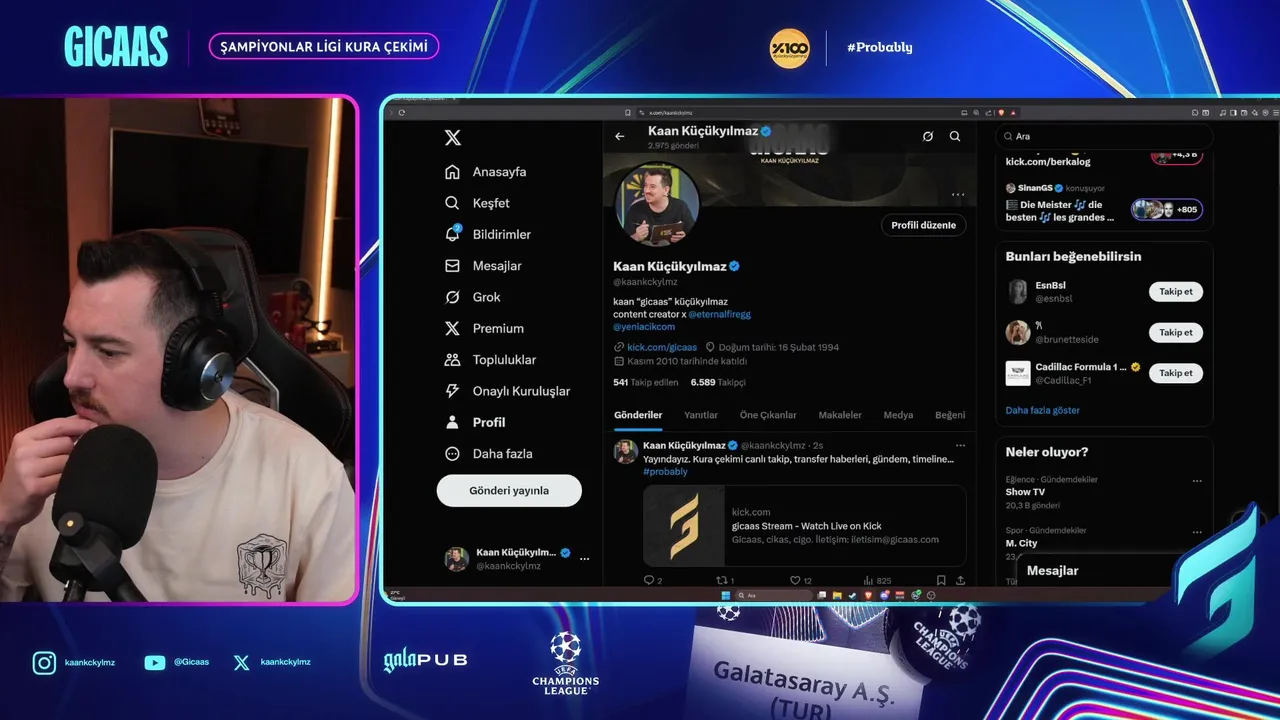Image resolution: width=1280 pixels, height=720 pixels.
Task: Click the Grok icon in the profile header
Action: pos(928,136)
